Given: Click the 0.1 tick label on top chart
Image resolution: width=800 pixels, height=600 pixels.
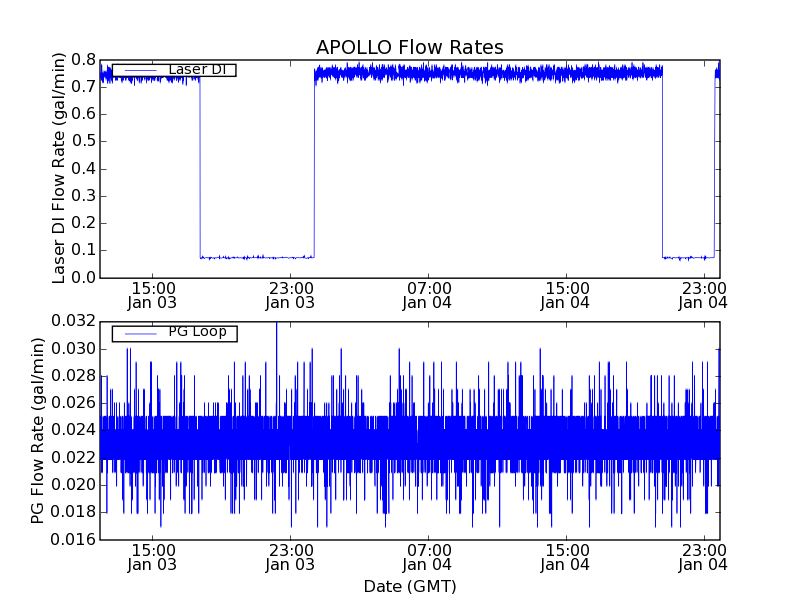Looking at the screenshot, I should [83, 251].
